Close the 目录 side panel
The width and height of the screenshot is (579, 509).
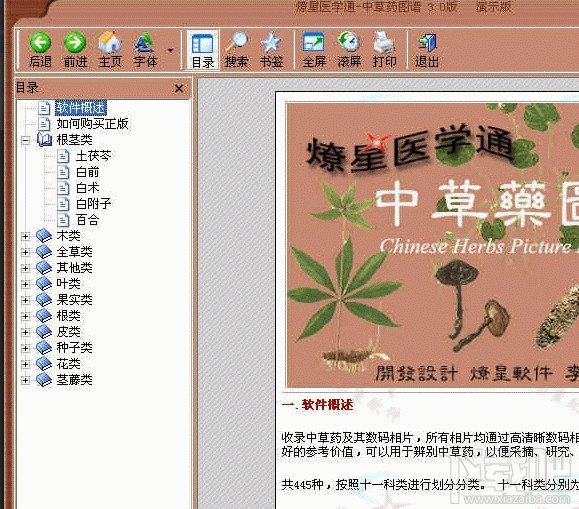click(x=179, y=89)
